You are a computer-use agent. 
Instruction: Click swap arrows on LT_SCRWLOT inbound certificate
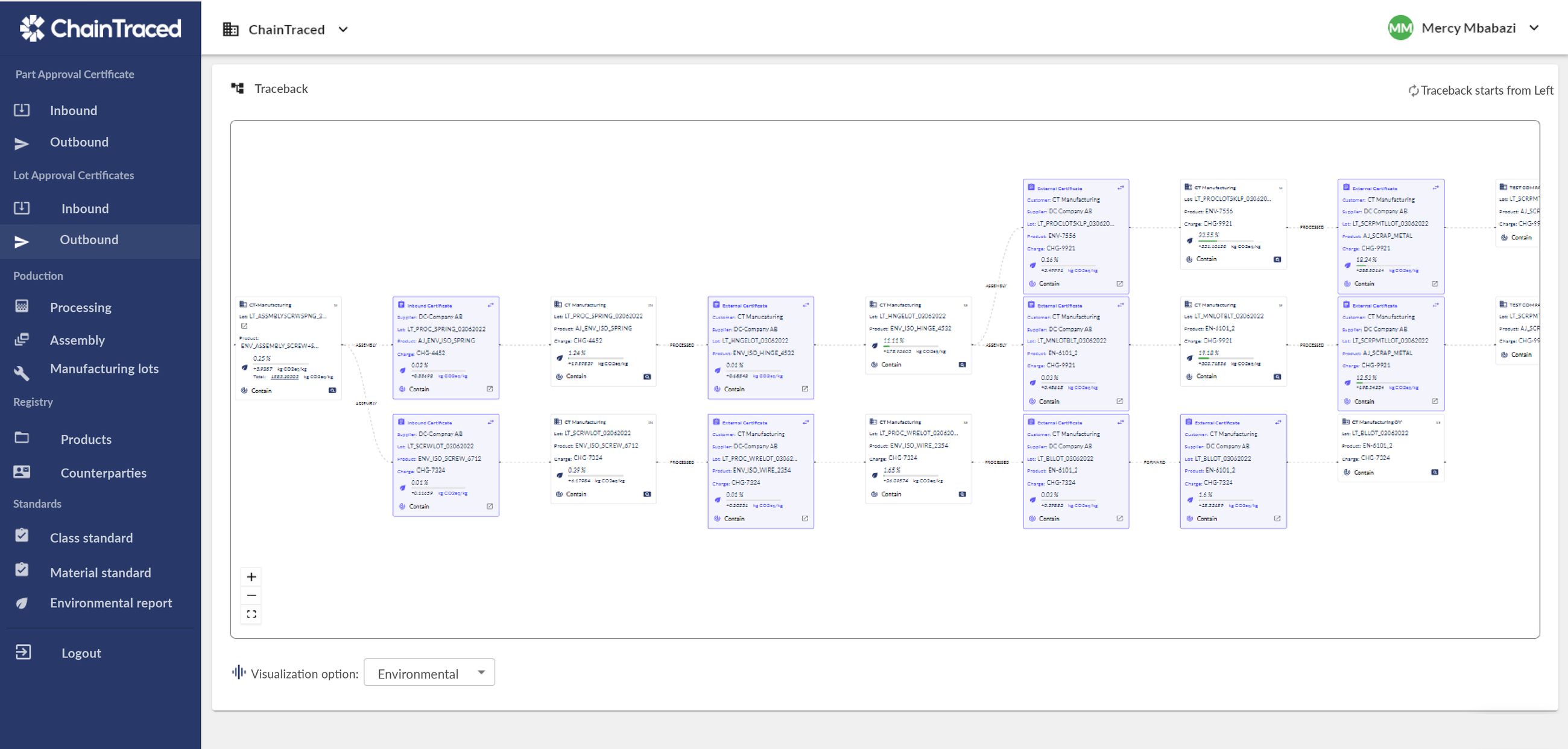[x=491, y=422]
